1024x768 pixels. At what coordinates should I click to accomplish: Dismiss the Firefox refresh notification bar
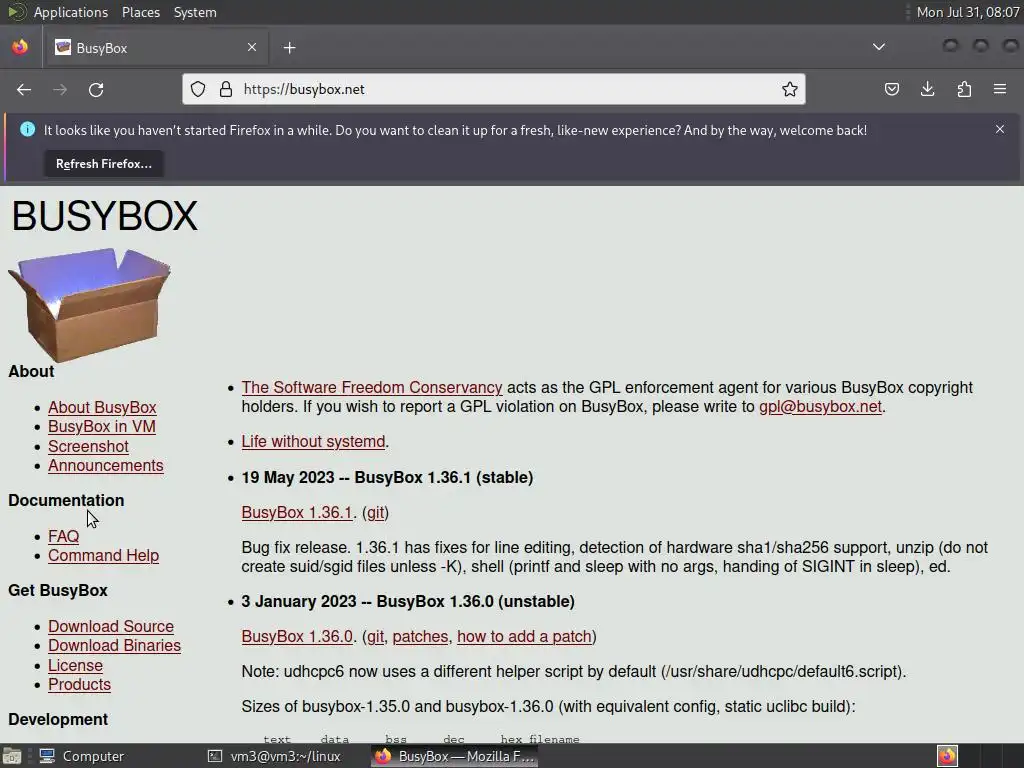(1000, 129)
